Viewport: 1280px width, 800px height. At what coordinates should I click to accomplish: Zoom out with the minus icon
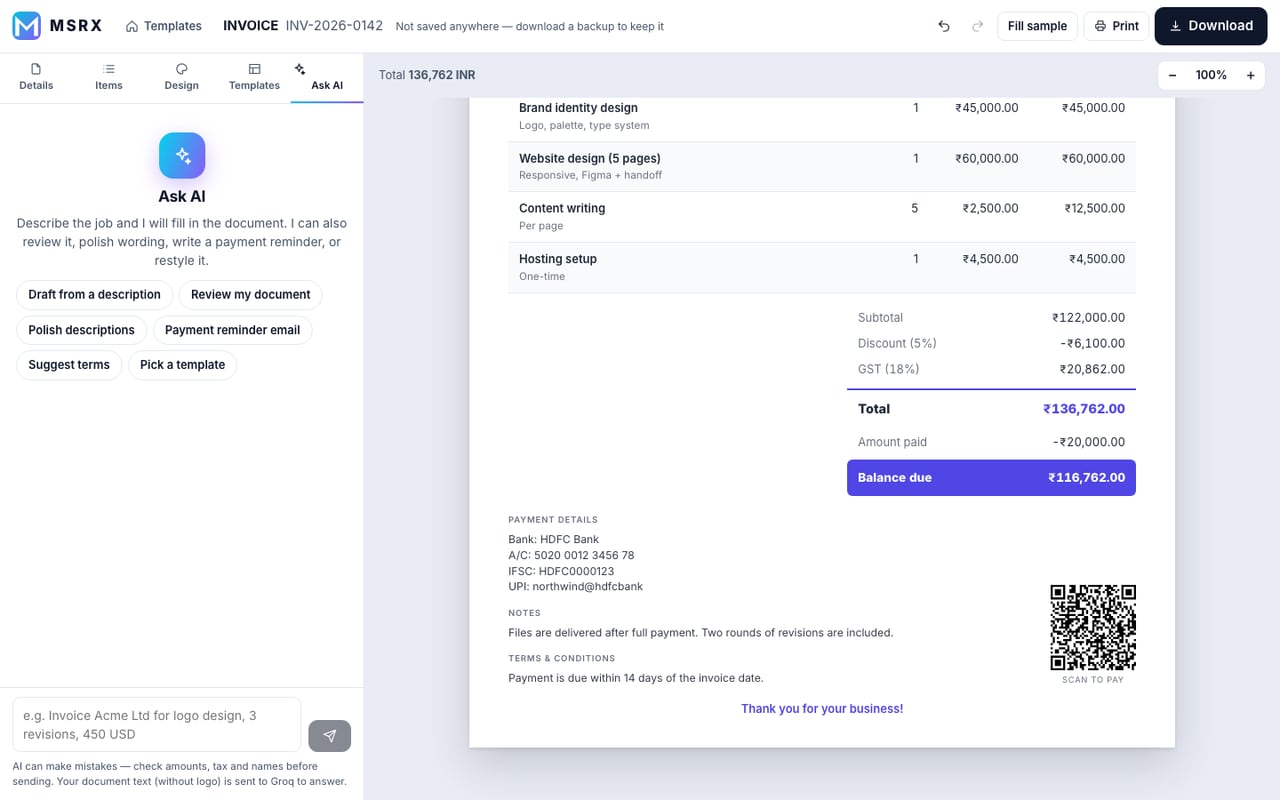[x=1172, y=75]
